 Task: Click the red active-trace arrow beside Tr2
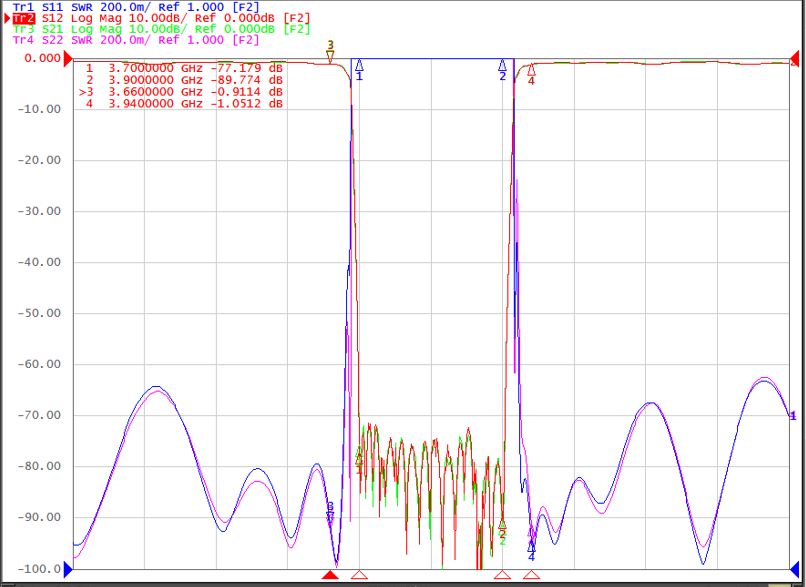tap(8, 19)
